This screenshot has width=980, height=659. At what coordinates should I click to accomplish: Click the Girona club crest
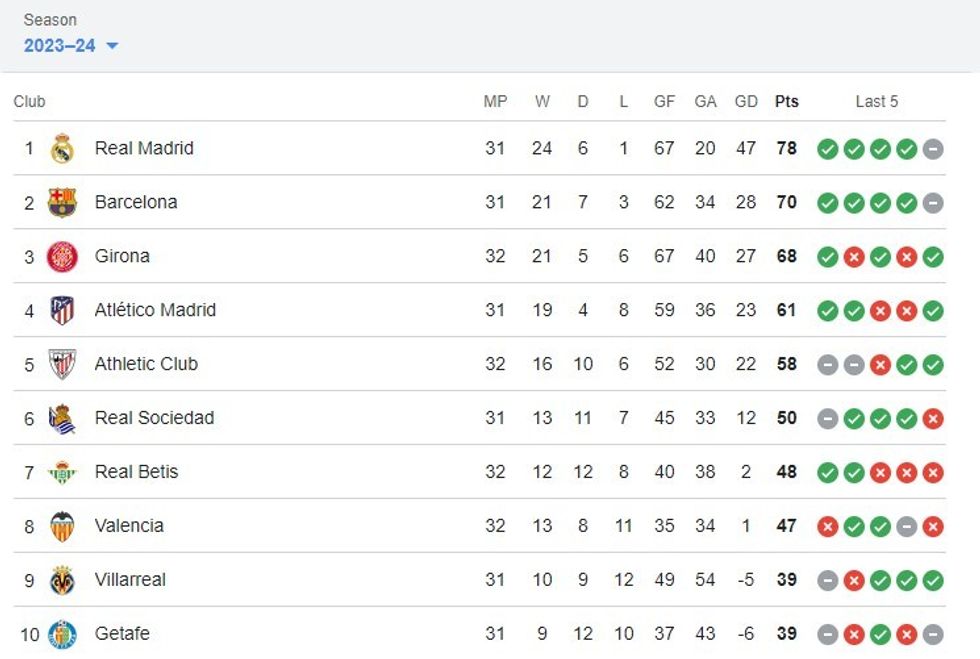(x=63, y=256)
